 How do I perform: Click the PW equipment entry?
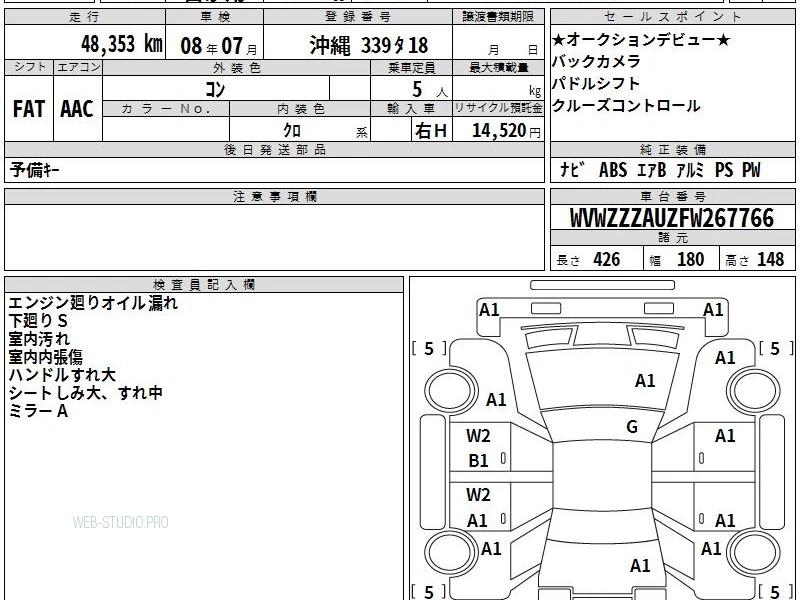pyautogui.click(x=751, y=170)
